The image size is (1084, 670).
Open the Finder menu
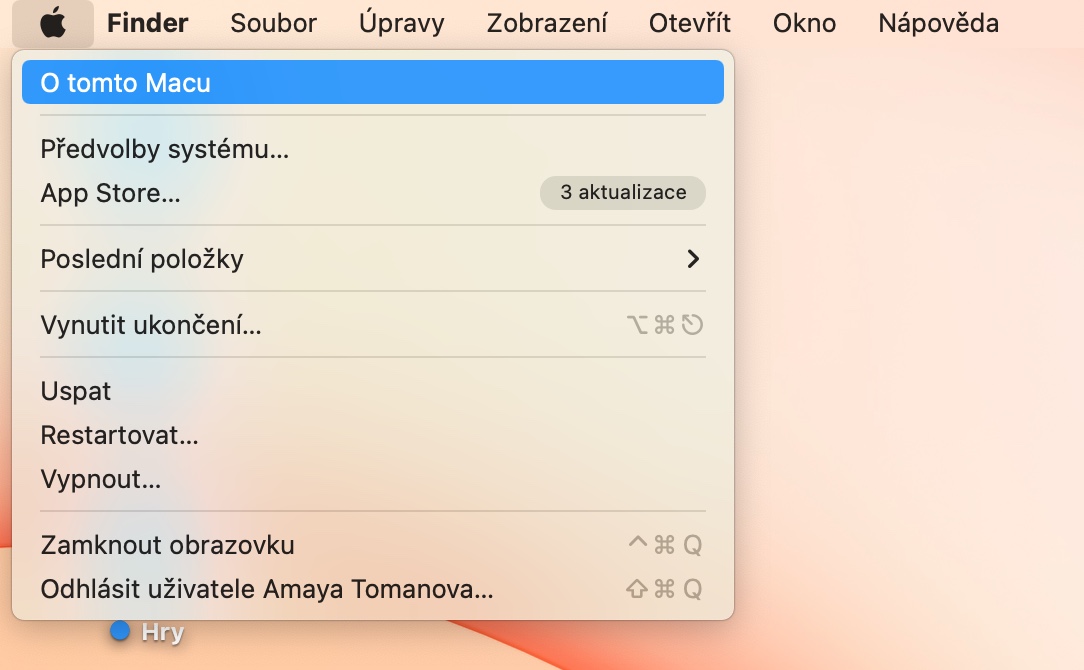click(x=147, y=24)
